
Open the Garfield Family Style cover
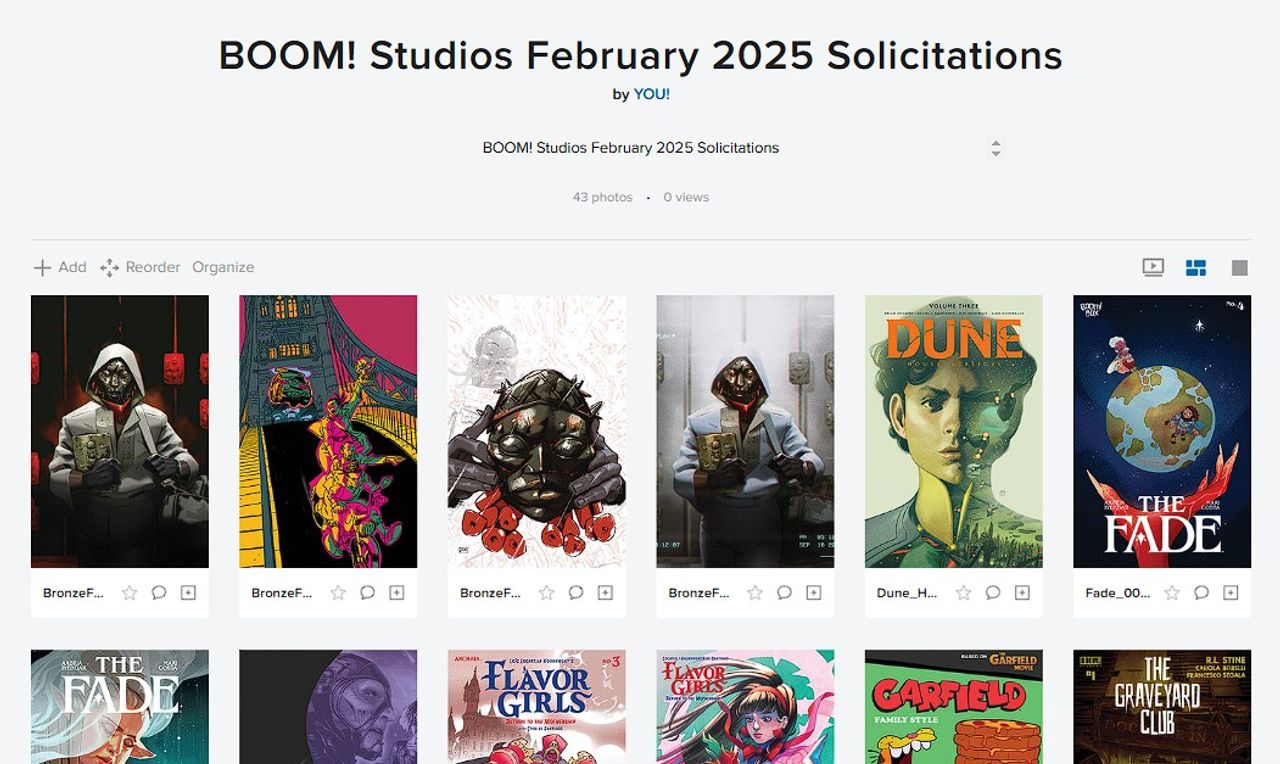tap(954, 707)
